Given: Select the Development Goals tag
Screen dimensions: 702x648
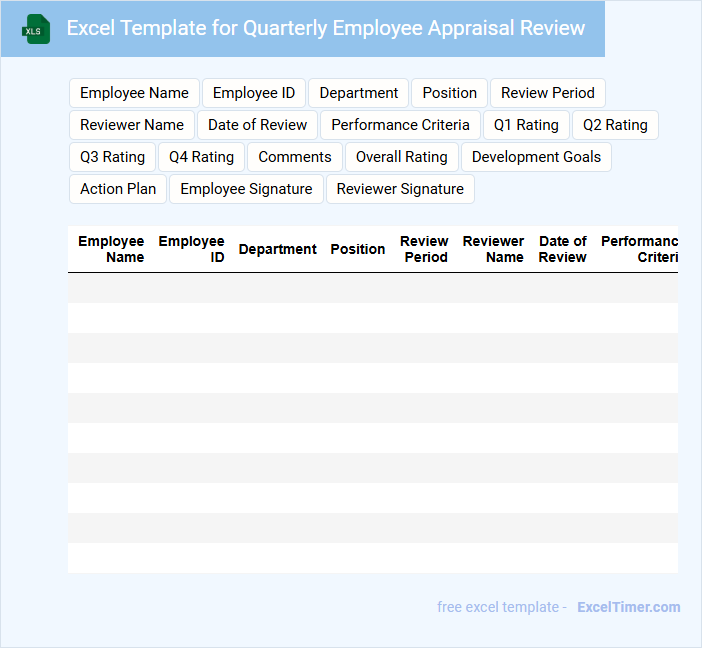Looking at the screenshot, I should point(536,157).
